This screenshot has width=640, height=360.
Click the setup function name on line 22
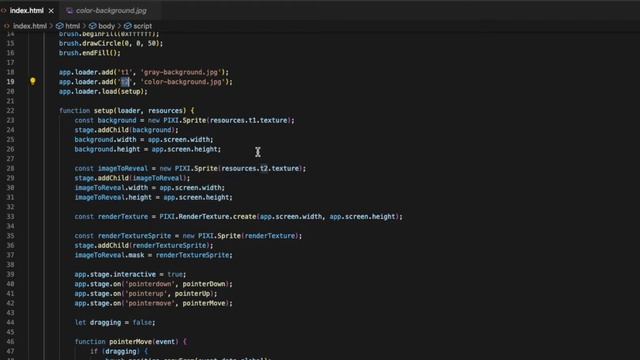[x=104, y=111]
